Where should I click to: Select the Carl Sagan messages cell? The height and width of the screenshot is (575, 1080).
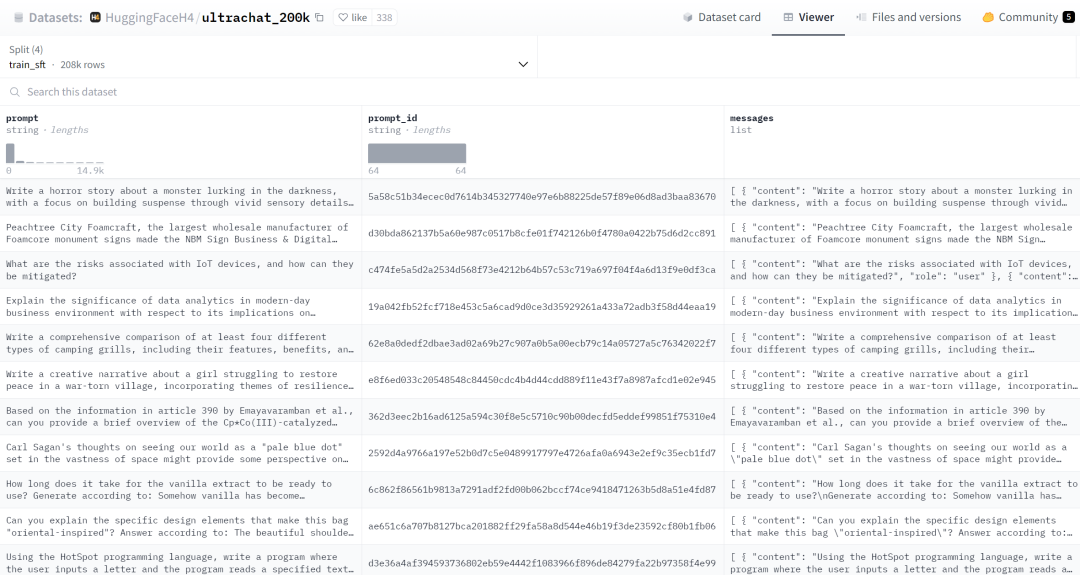click(901, 453)
